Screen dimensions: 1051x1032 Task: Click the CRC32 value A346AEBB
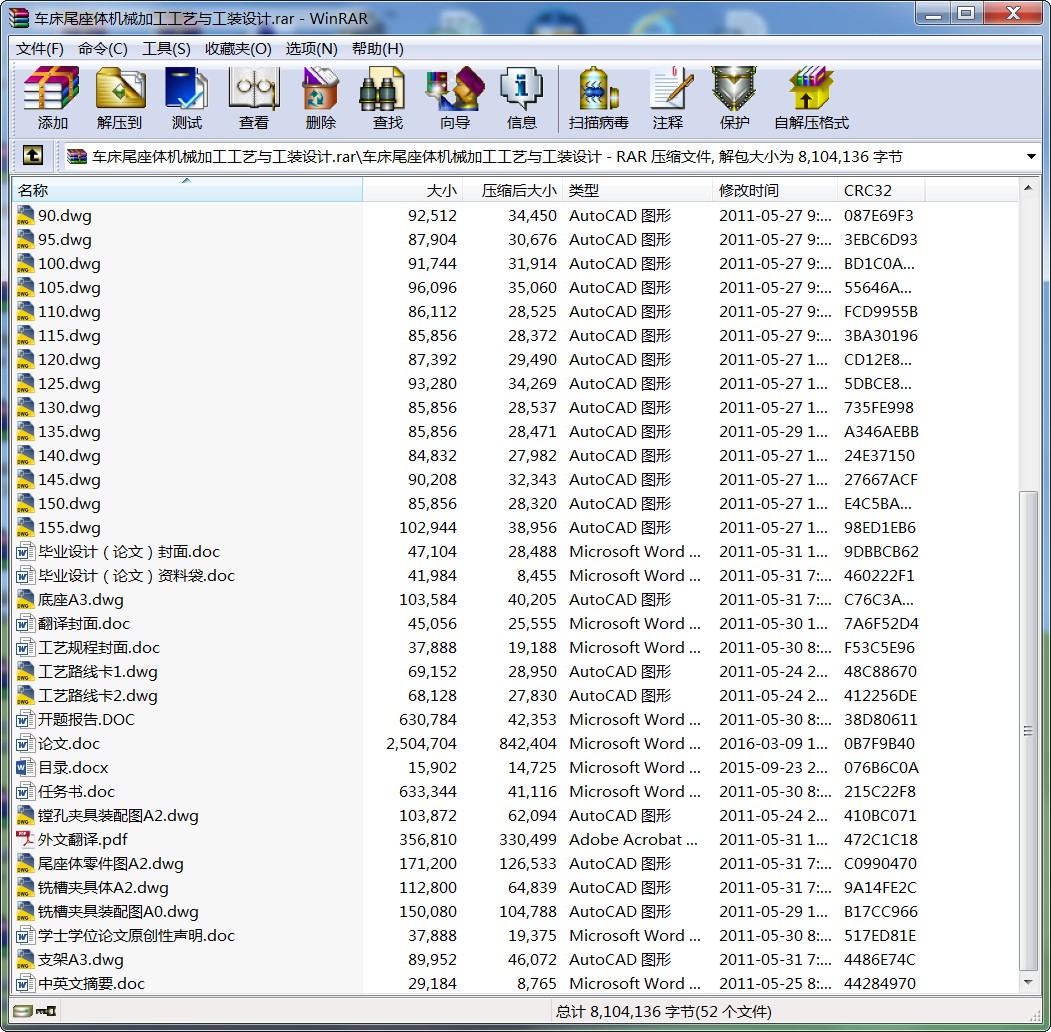click(x=881, y=432)
